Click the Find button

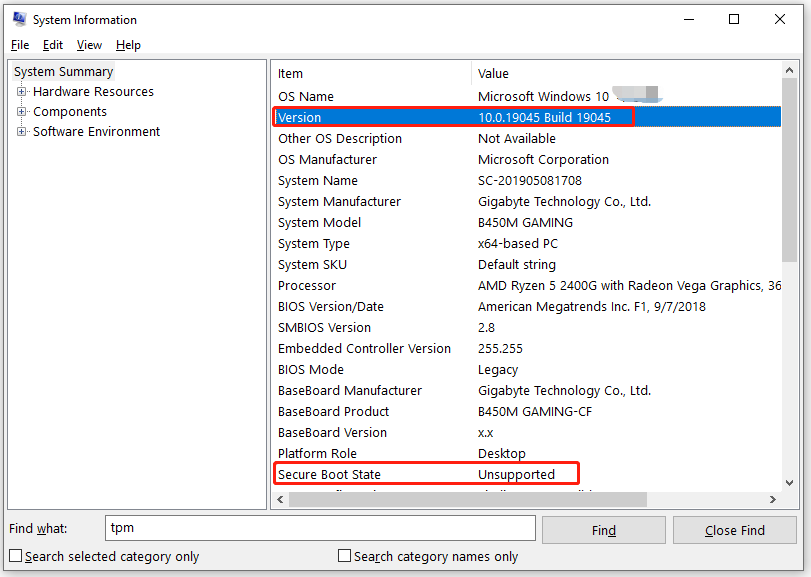pos(603,529)
